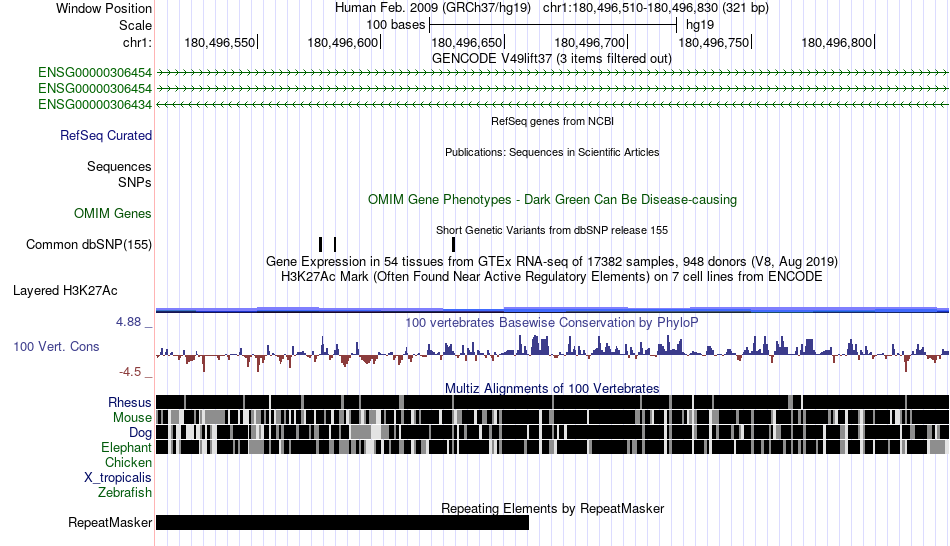The height and width of the screenshot is (546, 950).
Task: Click the hg19 scale label
Action: pos(700,25)
